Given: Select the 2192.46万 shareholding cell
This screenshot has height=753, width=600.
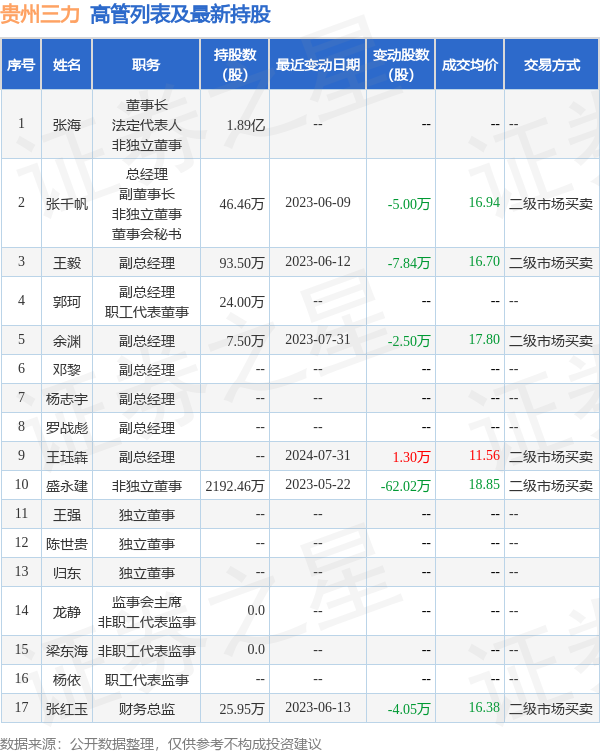Looking at the screenshot, I should [235, 486].
